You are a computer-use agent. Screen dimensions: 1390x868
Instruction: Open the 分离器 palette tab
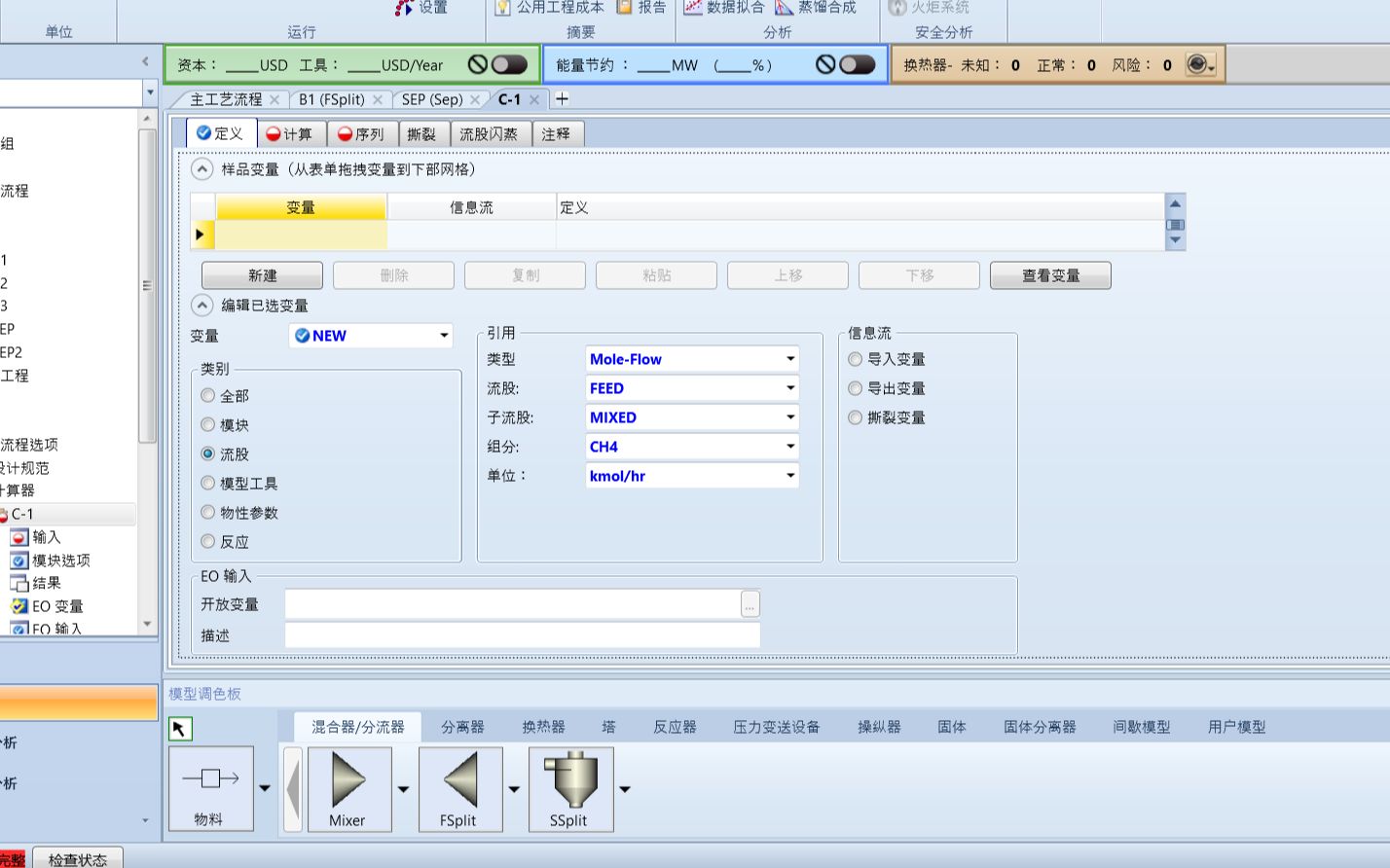pos(462,727)
